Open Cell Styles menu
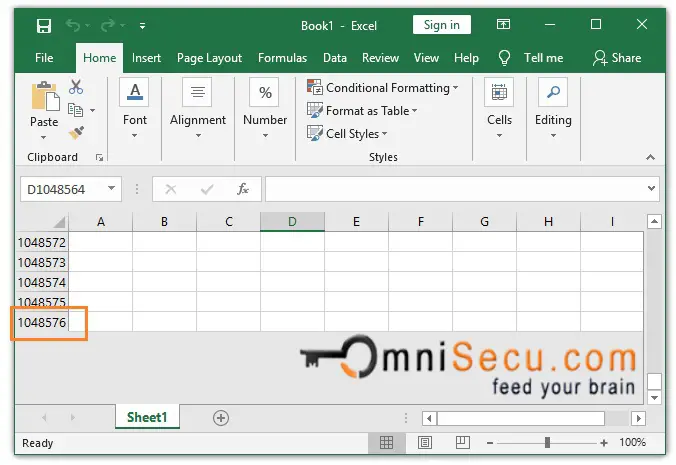The width and height of the screenshot is (676, 465). coord(347,134)
